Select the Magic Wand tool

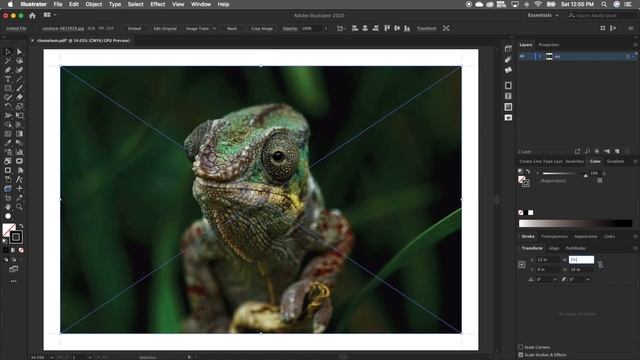(8, 61)
